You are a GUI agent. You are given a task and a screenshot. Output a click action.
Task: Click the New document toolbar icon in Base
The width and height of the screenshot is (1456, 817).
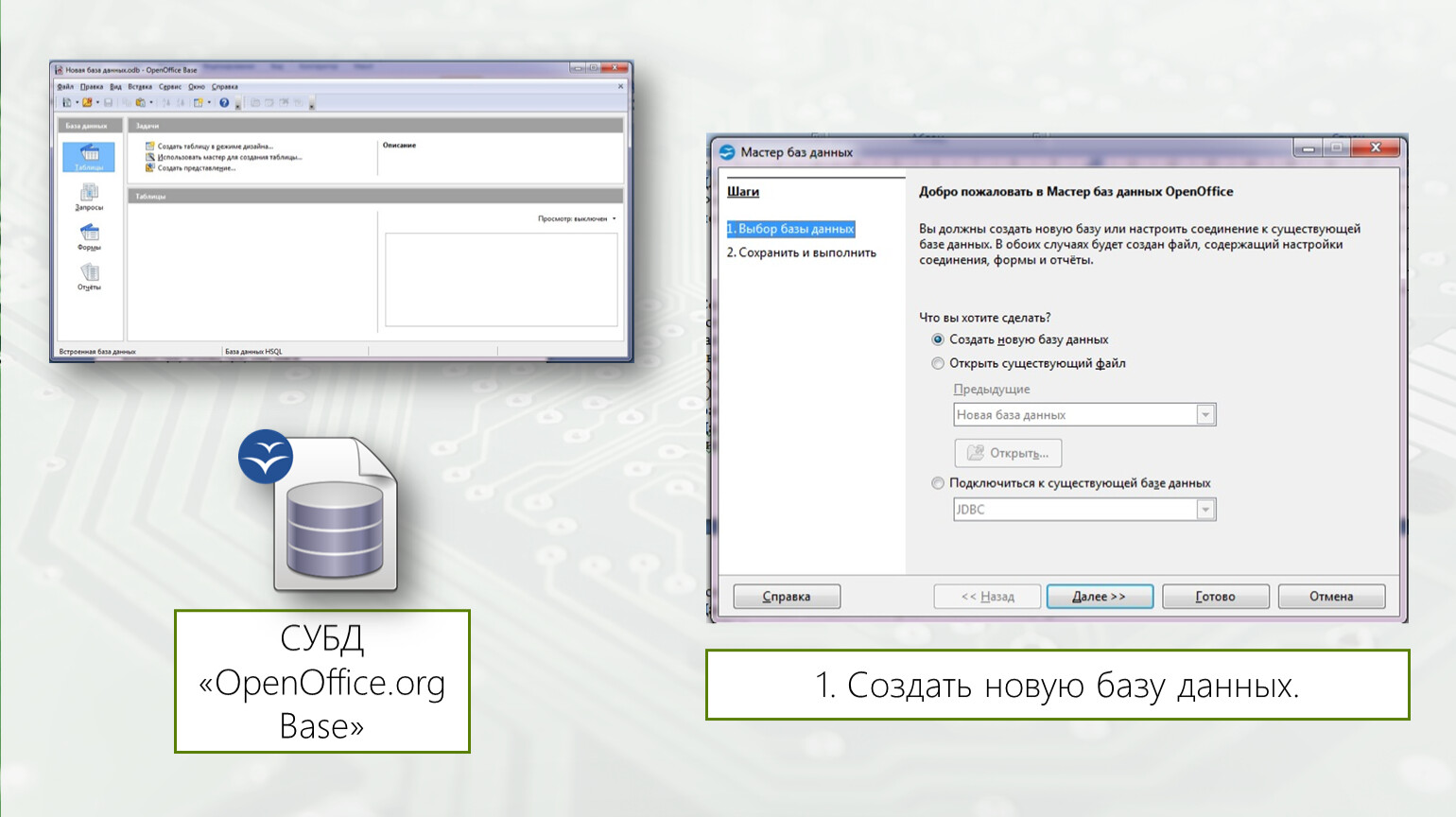tap(67, 102)
